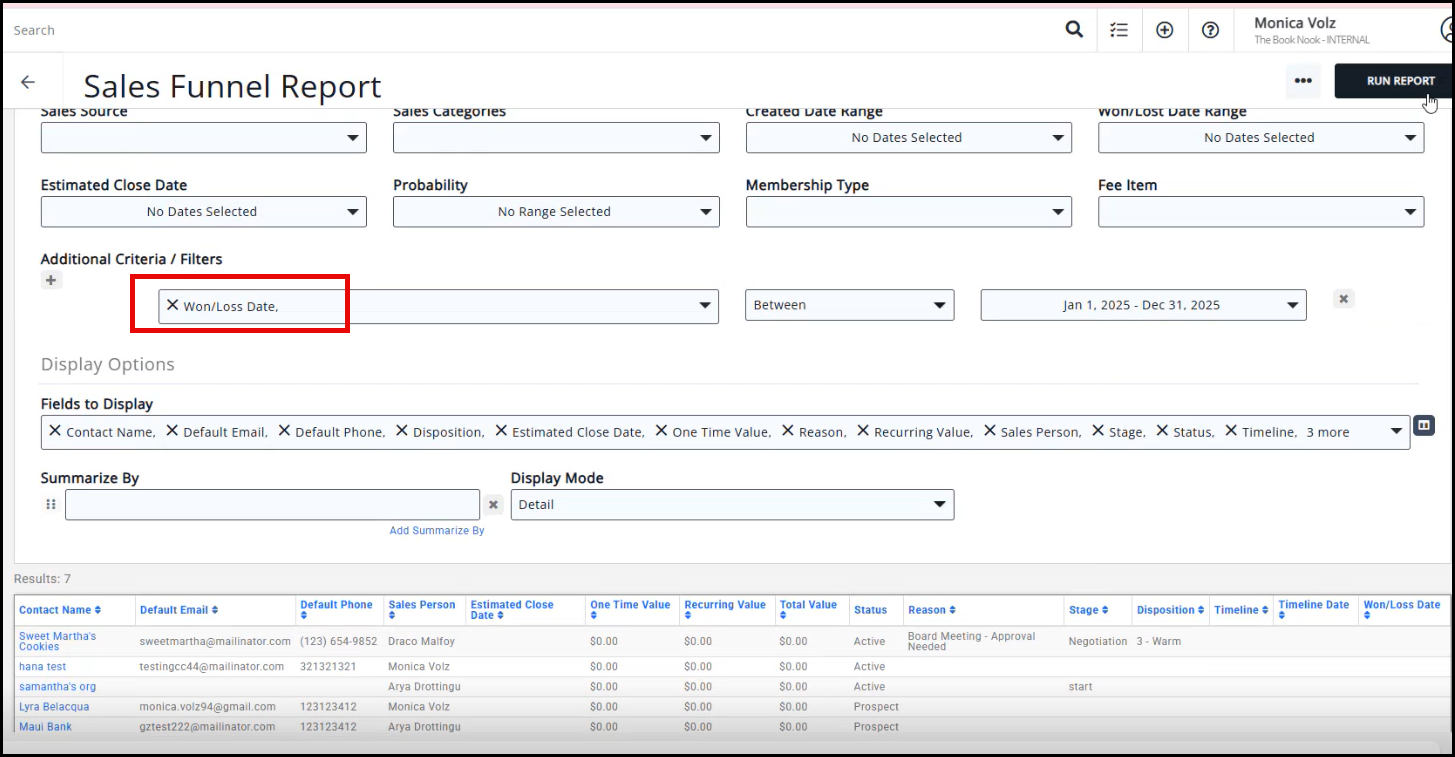The height and width of the screenshot is (757, 1455).
Task: Remove Contact Name from displayed fields
Action: tap(55, 432)
